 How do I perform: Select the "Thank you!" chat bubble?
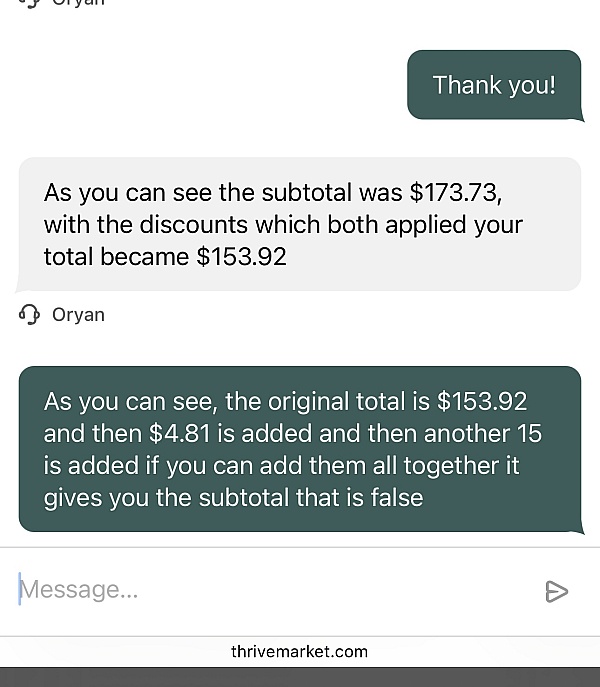point(494,85)
